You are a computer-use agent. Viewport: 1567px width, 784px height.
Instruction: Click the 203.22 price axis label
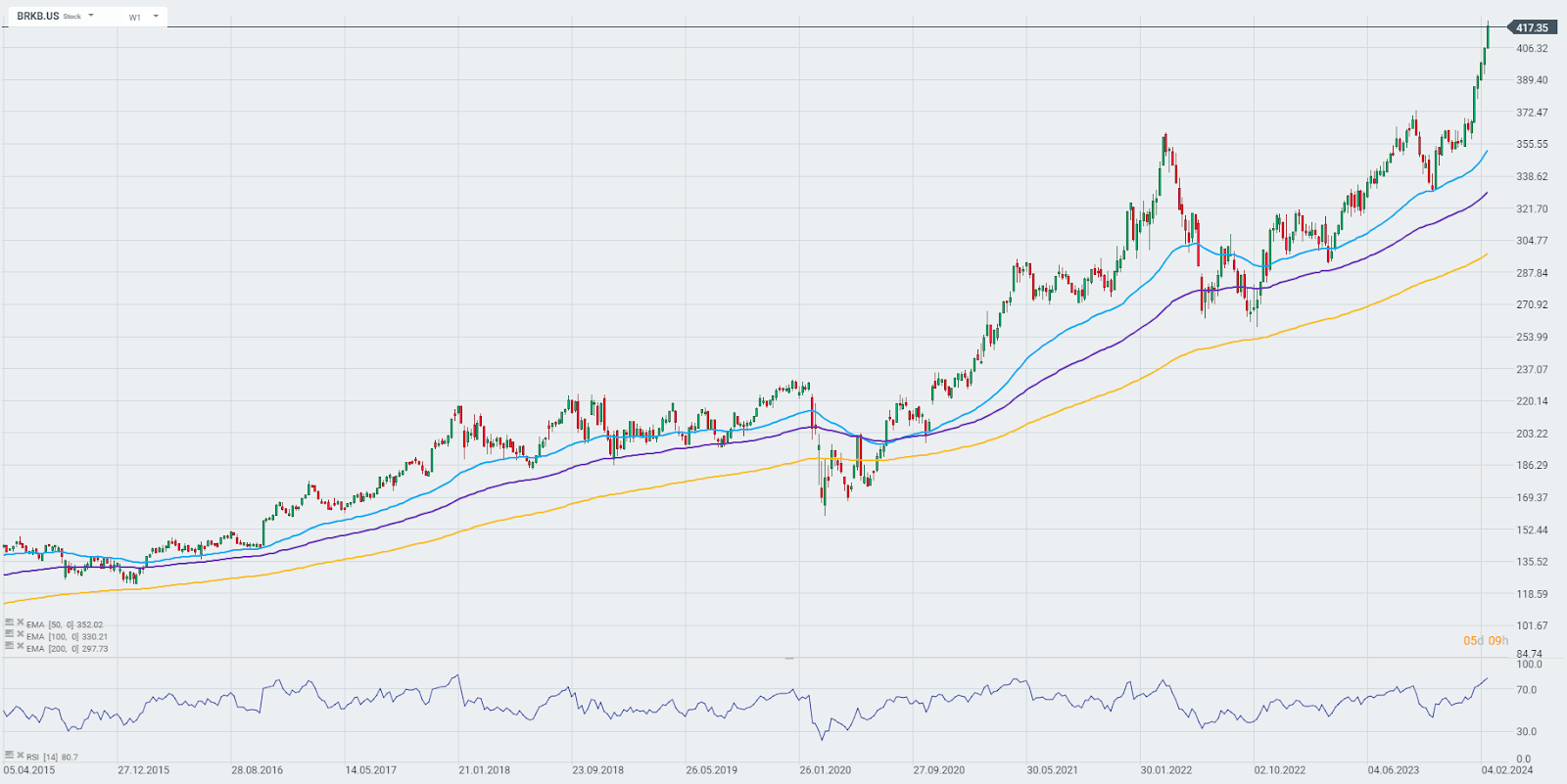(1532, 433)
